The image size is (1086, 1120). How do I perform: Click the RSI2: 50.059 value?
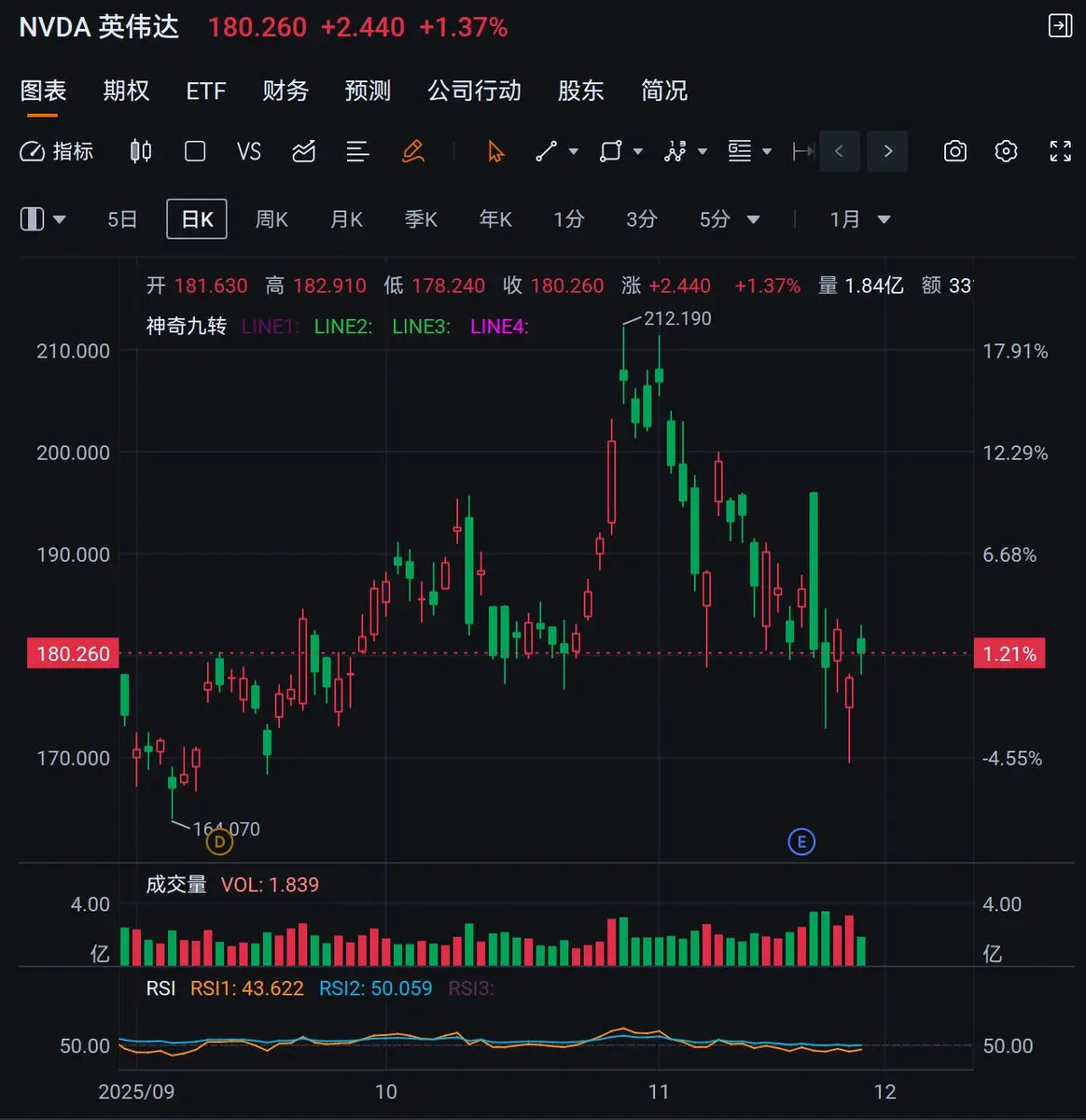tap(376, 987)
